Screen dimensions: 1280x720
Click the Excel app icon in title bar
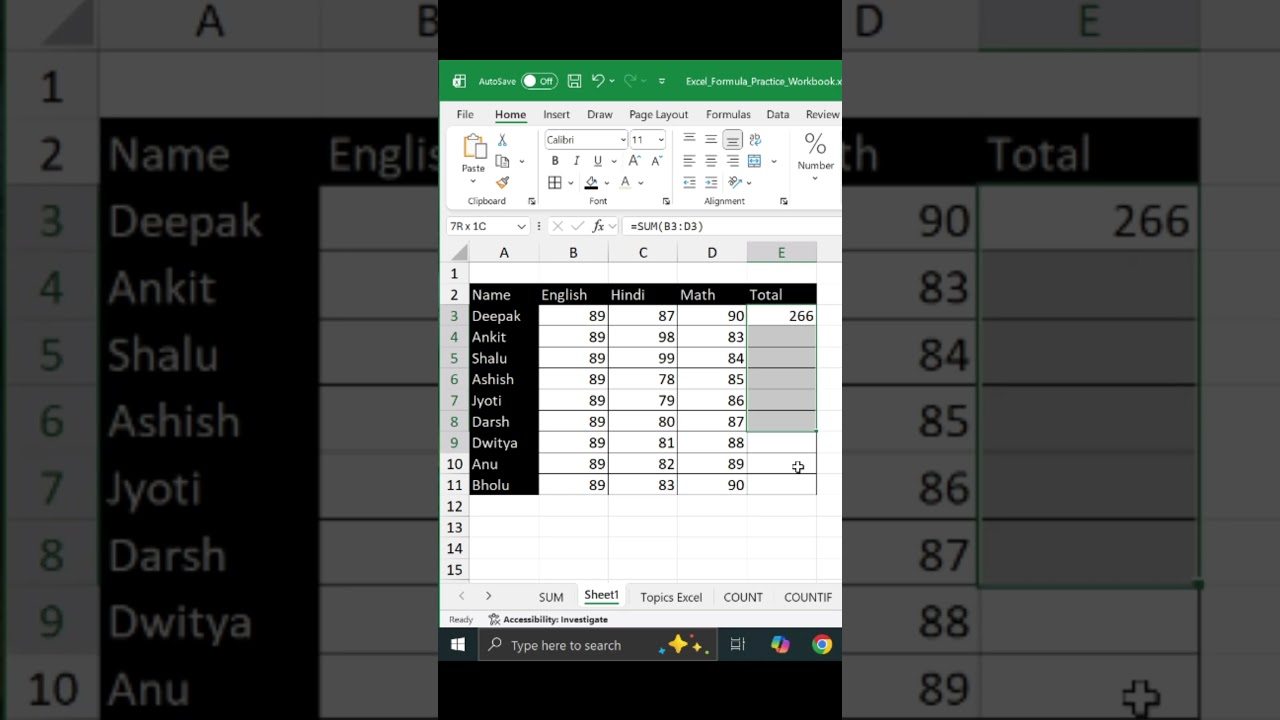click(x=459, y=81)
